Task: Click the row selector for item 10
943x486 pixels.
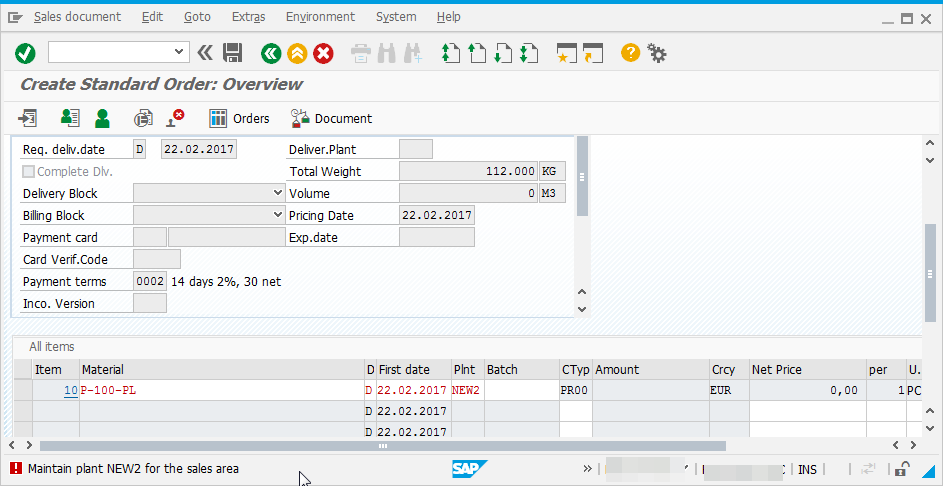Action: point(23,390)
